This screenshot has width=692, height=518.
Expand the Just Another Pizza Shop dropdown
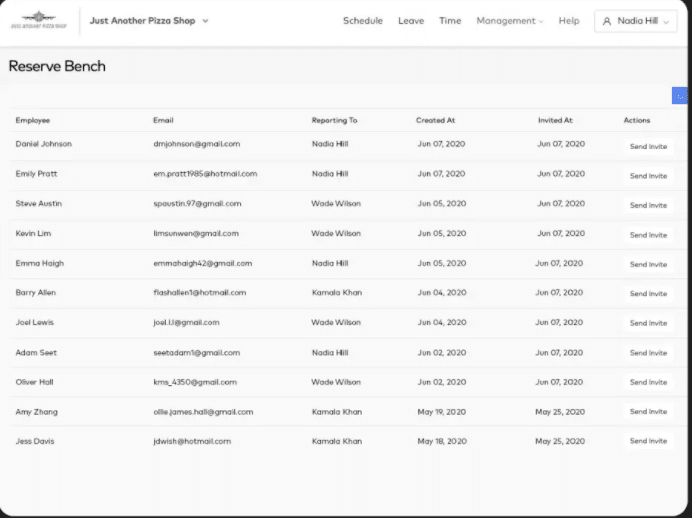tap(205, 21)
